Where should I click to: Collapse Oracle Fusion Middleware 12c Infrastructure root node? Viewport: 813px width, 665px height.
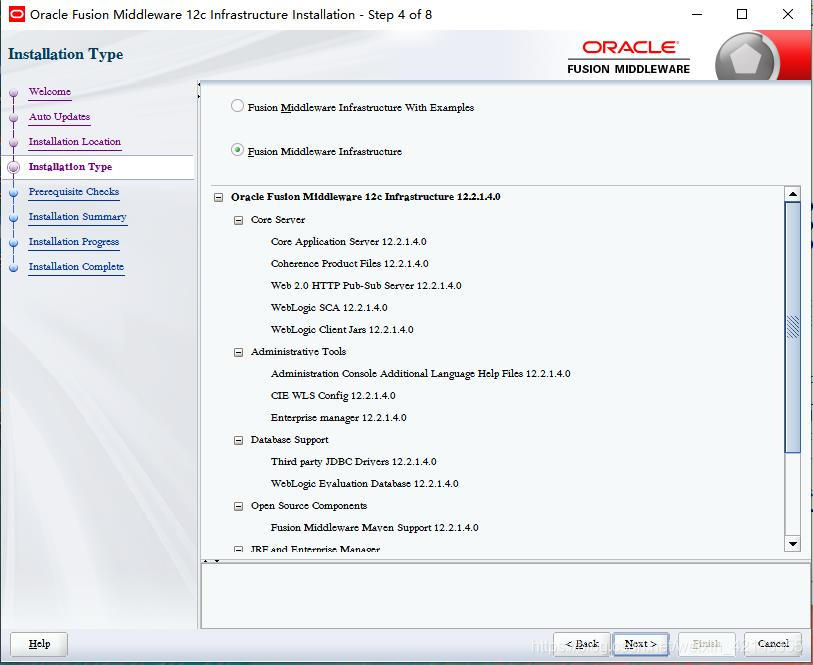219,197
